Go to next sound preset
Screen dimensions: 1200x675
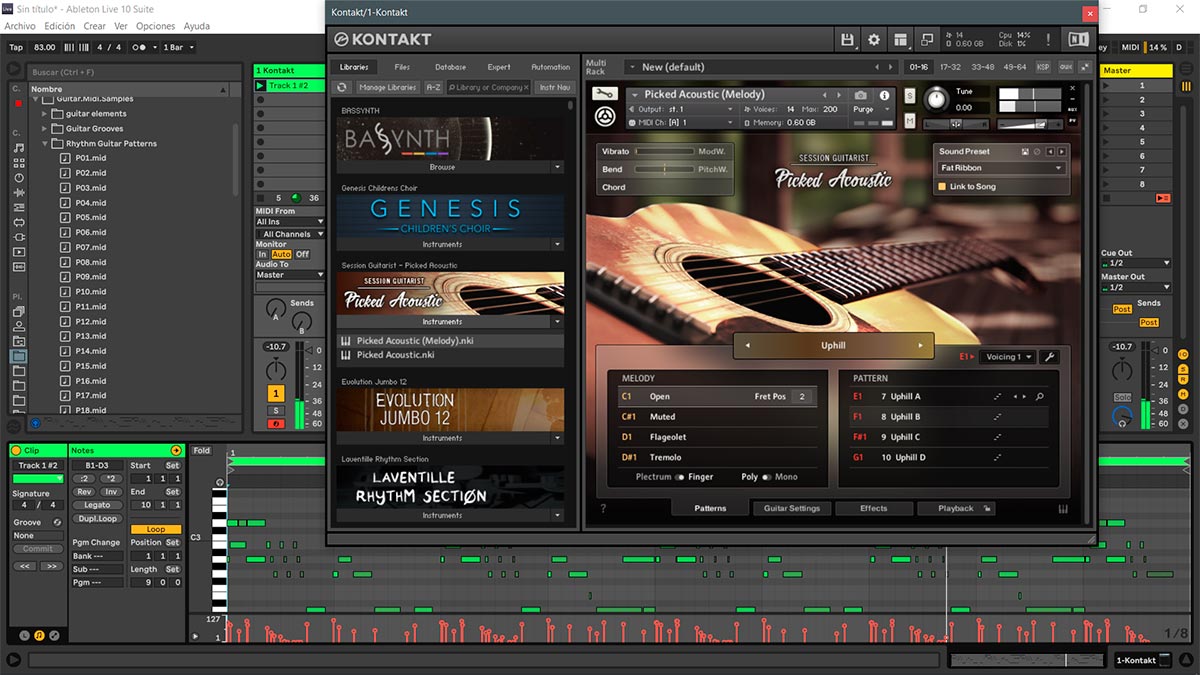[1061, 151]
